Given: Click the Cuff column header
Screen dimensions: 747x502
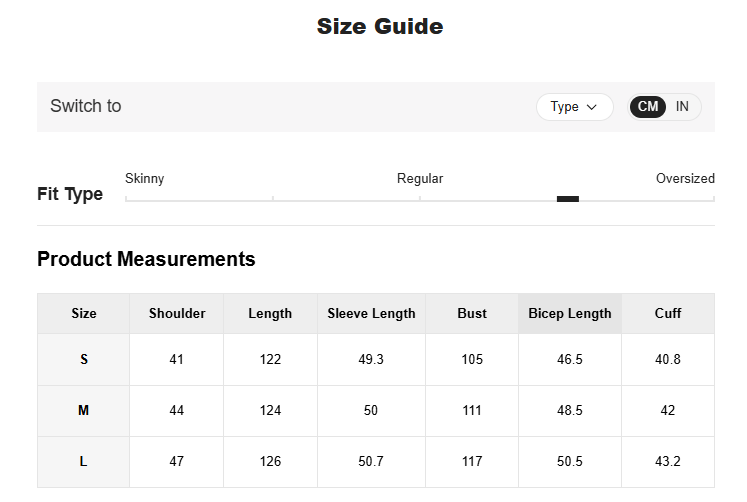Looking at the screenshot, I should 668,313.
